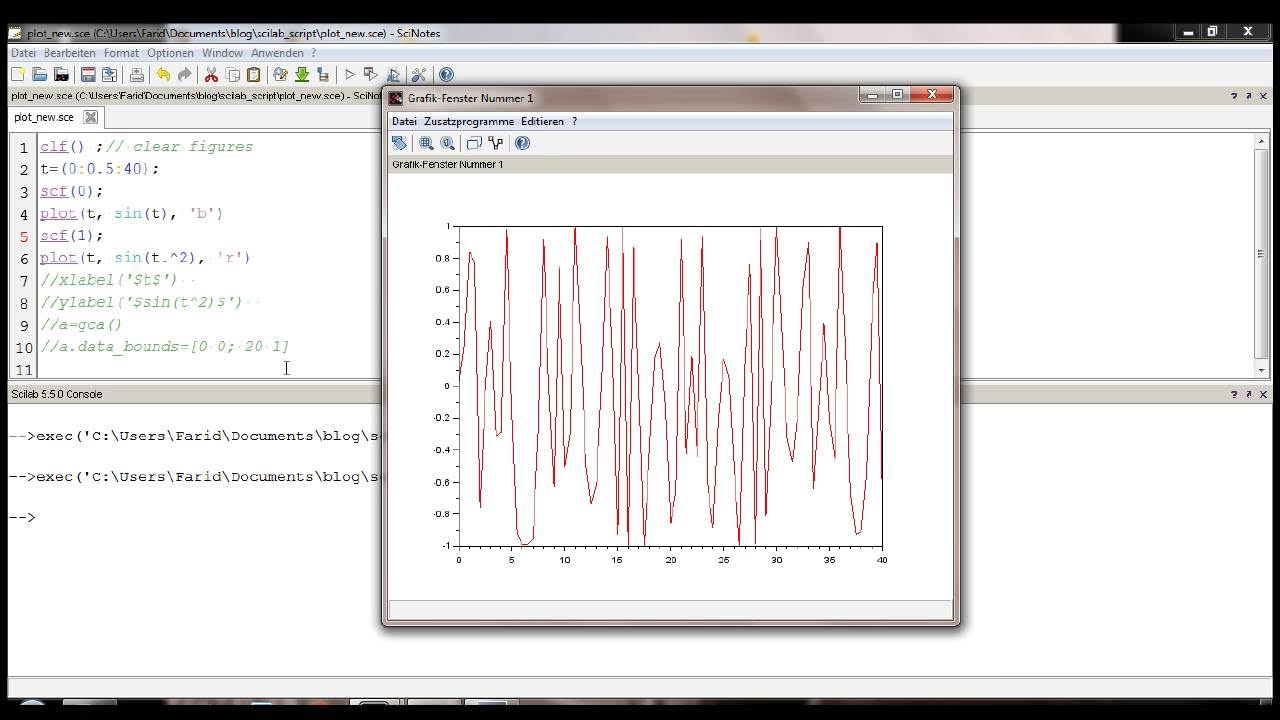Open the Anwenden menu

pos(277,53)
